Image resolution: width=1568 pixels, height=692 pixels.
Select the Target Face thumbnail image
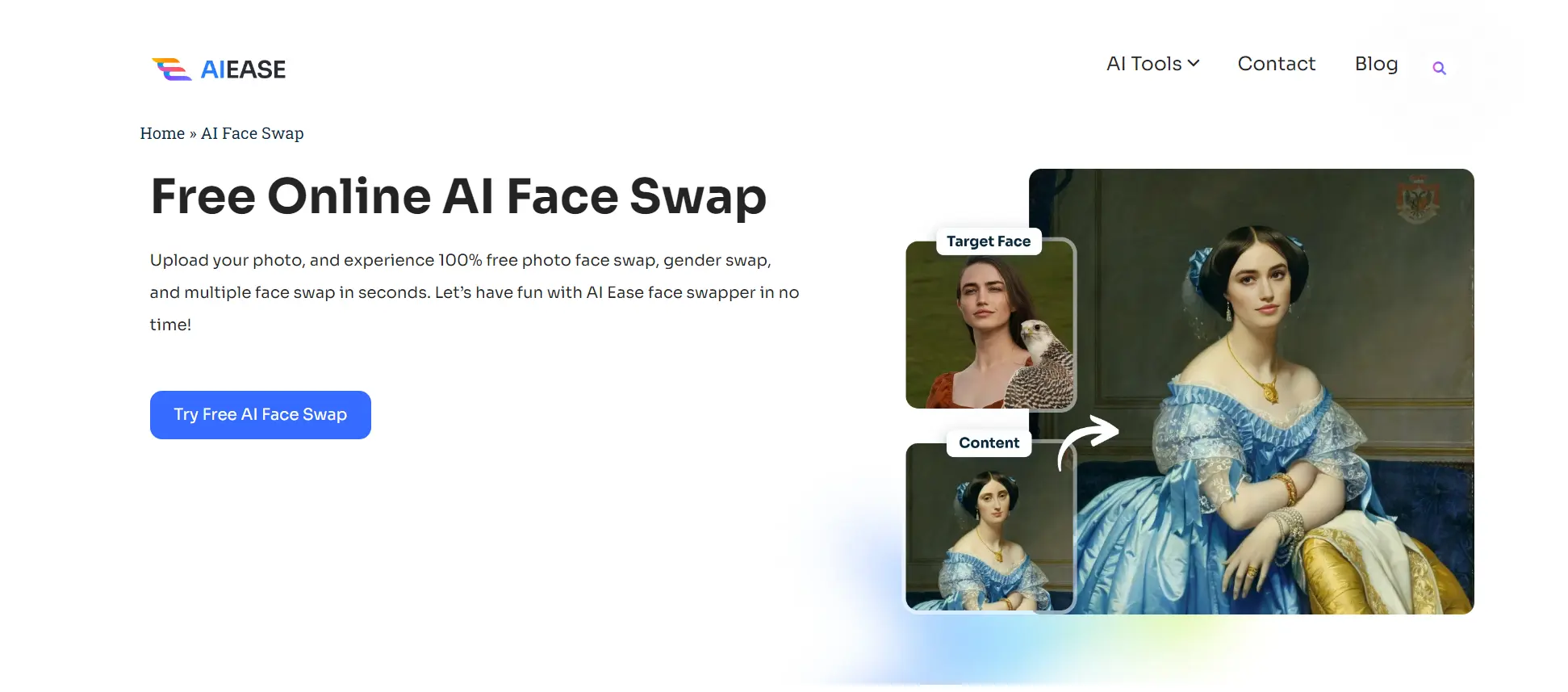(x=990, y=325)
